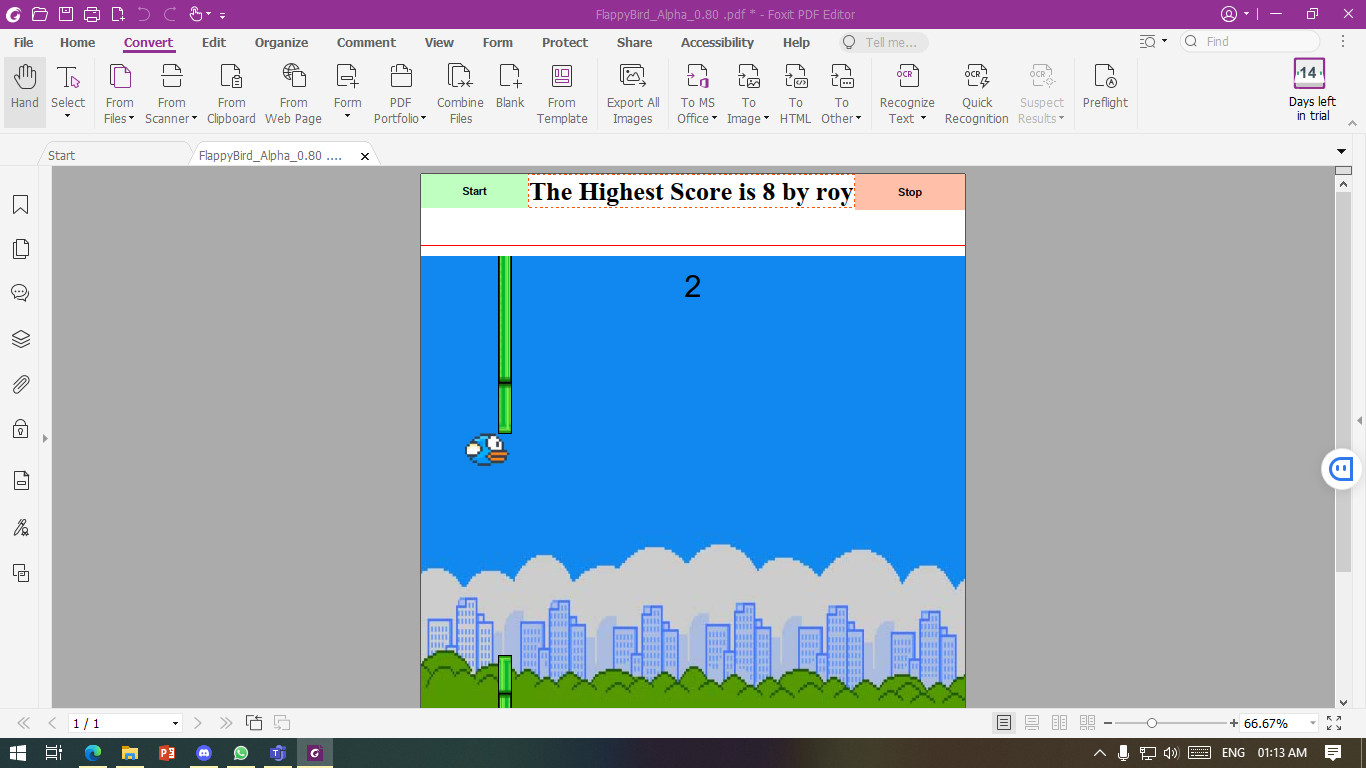The height and width of the screenshot is (768, 1366).
Task: Create a Blank PDF
Action: [x=510, y=87]
